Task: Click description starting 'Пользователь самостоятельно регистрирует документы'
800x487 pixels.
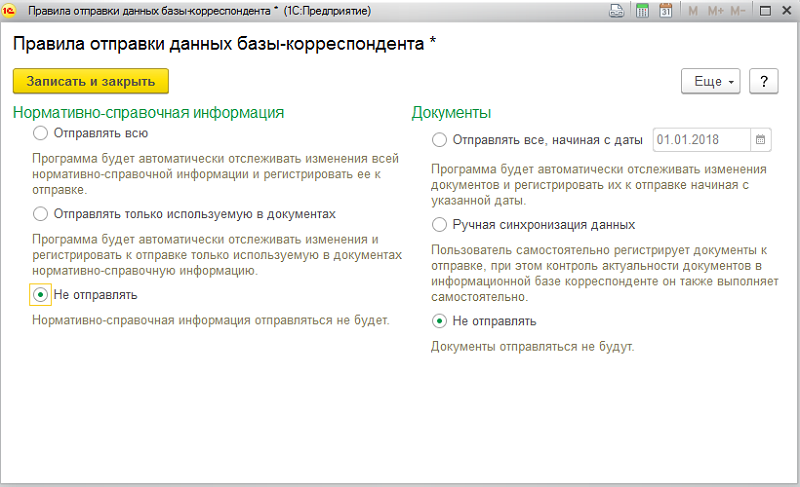Action: (x=605, y=273)
